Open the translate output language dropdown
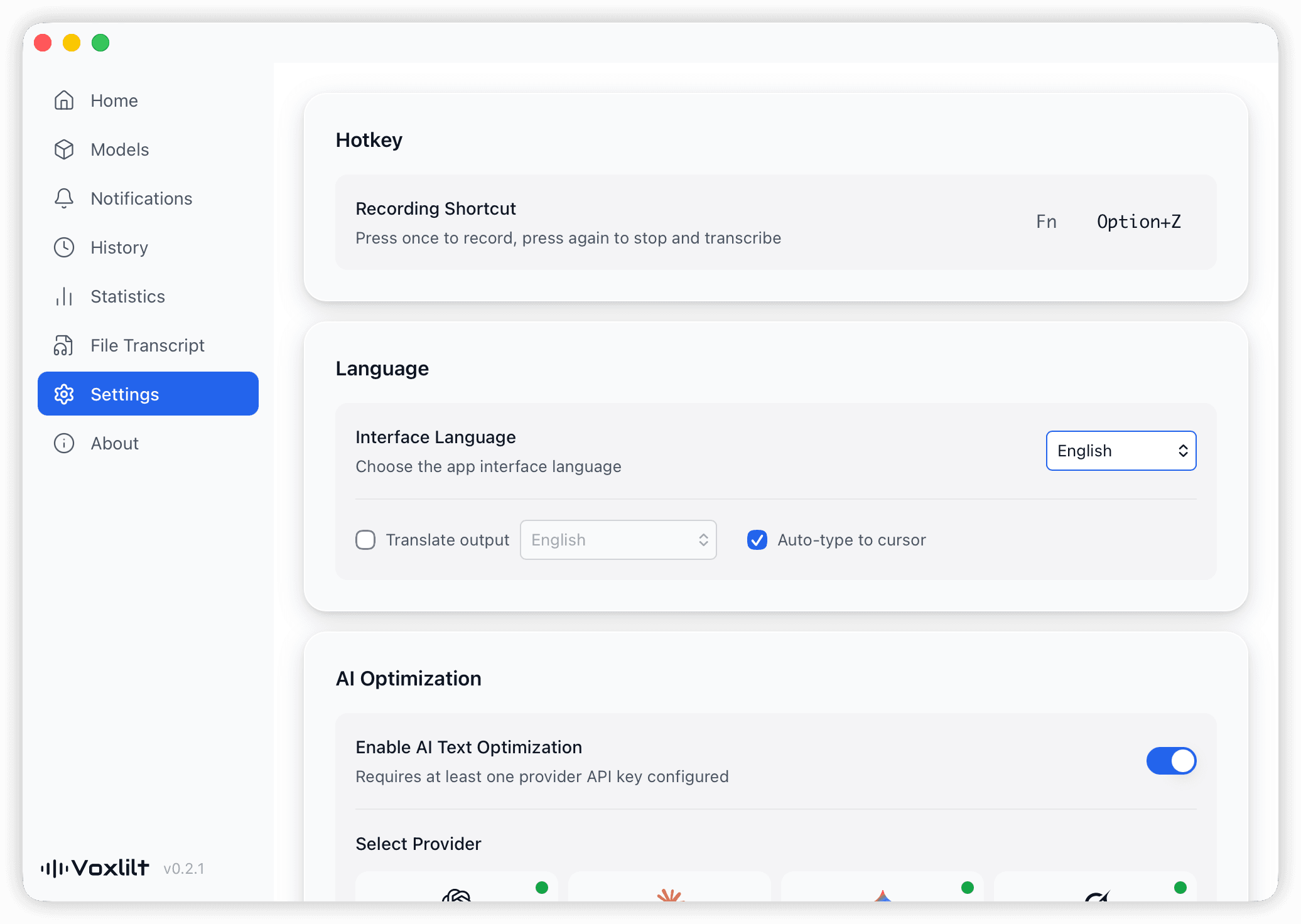1301x924 pixels. click(x=618, y=540)
